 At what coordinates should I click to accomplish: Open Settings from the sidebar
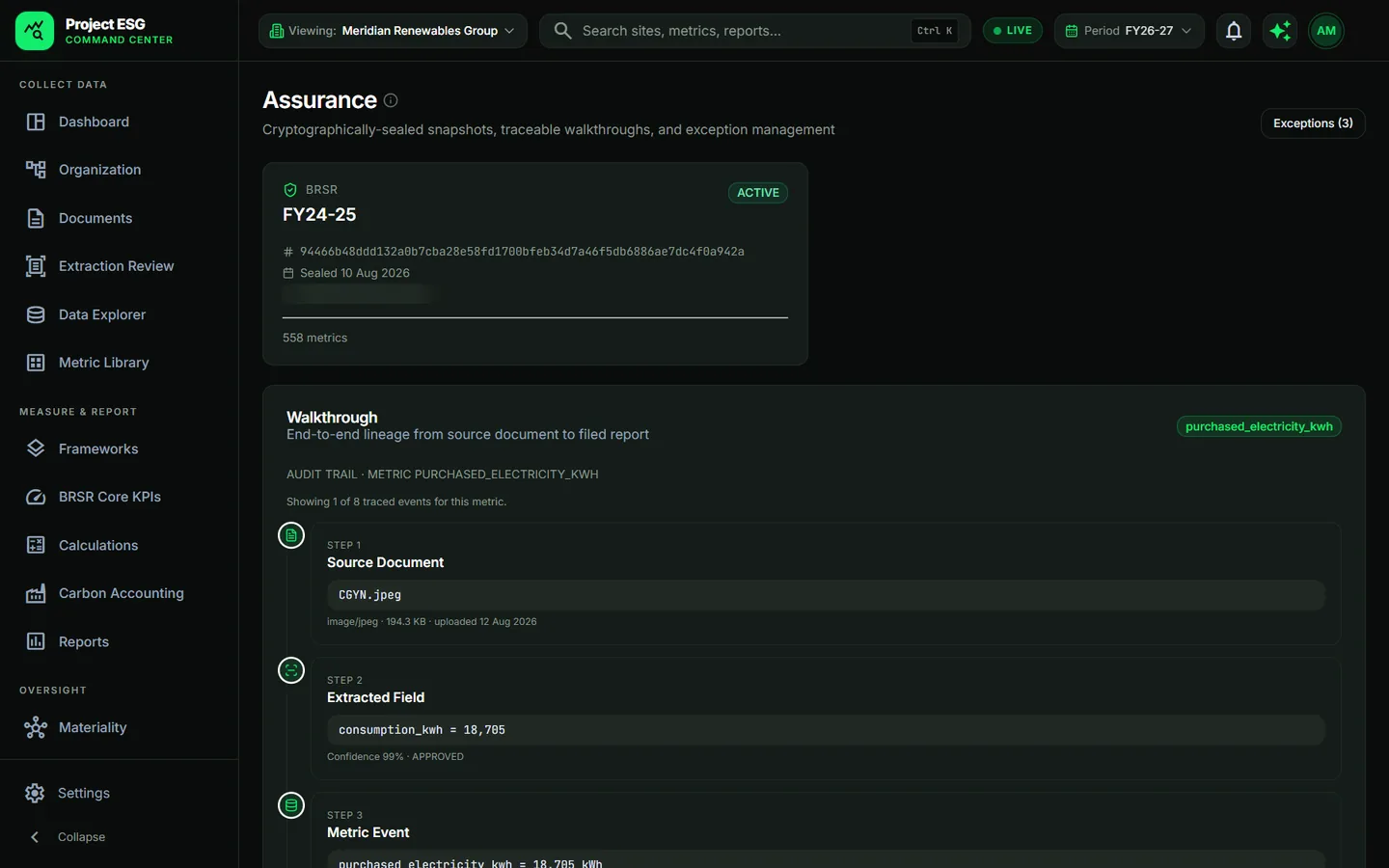pyautogui.click(x=84, y=793)
